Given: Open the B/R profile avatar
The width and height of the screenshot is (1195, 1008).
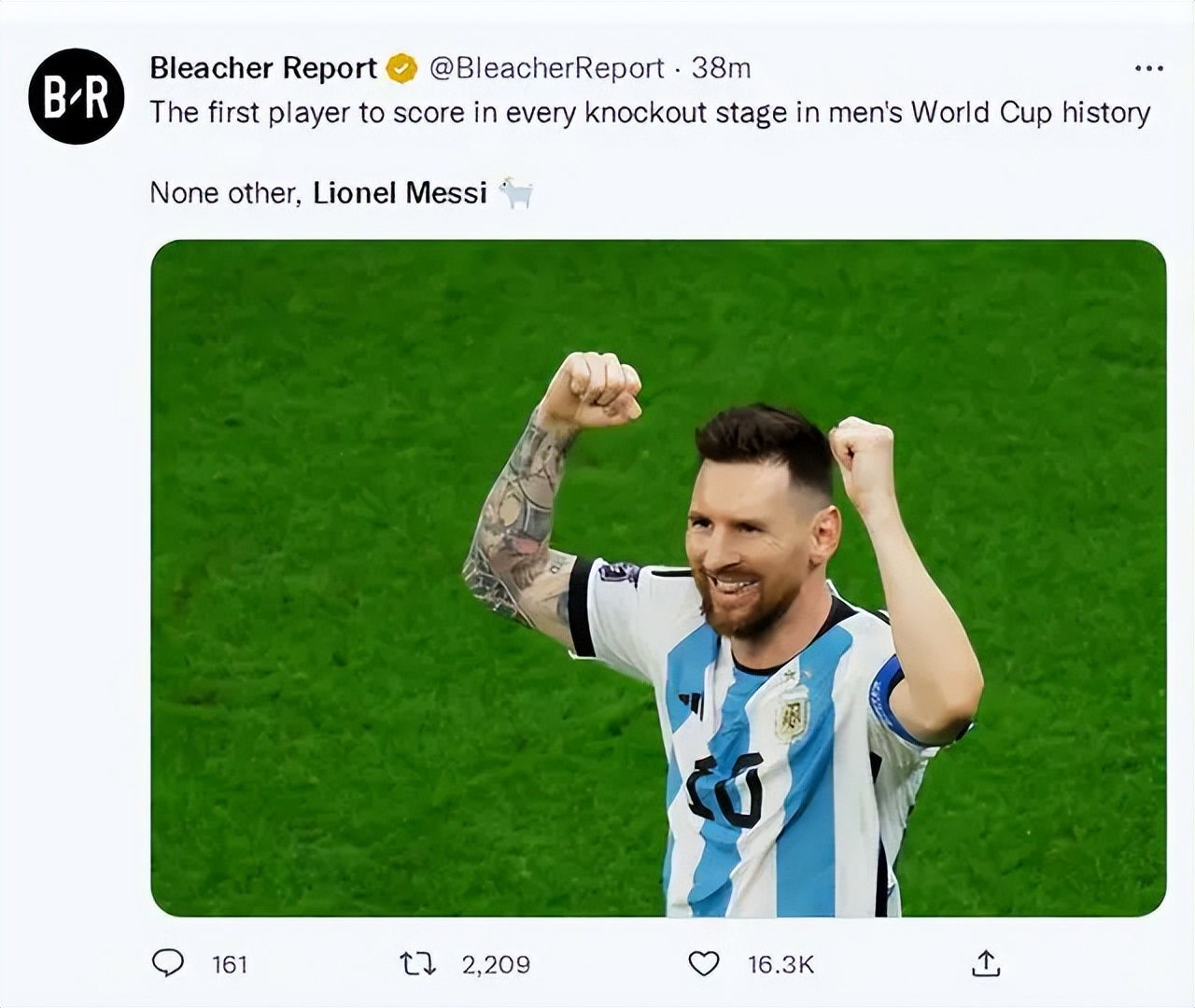Looking at the screenshot, I should [77, 96].
